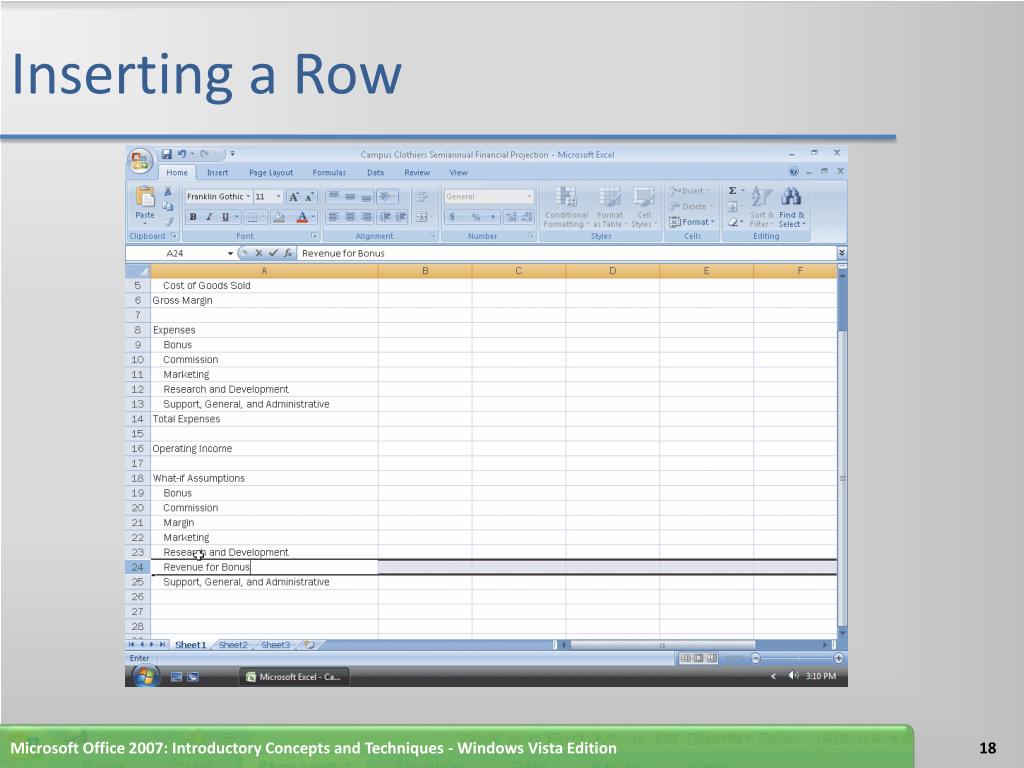
Task: Open the Office Button menu
Action: click(140, 161)
